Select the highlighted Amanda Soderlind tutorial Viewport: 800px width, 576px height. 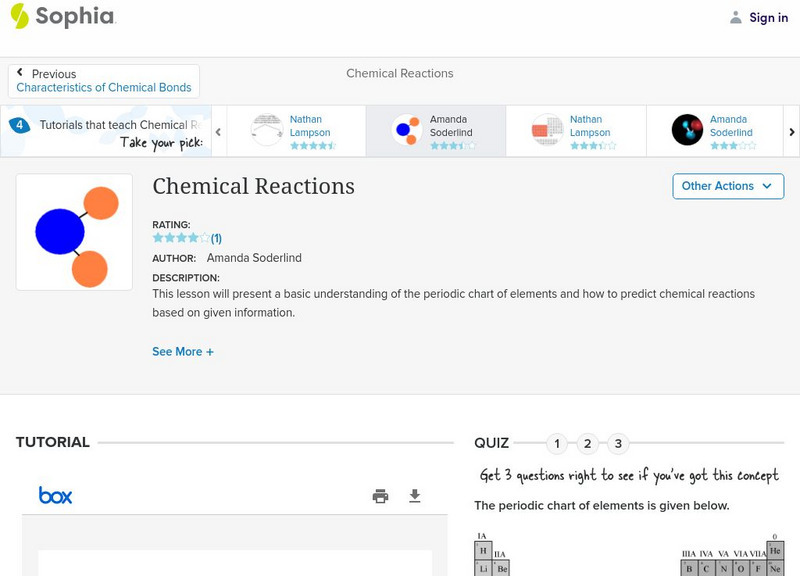pyautogui.click(x=436, y=131)
